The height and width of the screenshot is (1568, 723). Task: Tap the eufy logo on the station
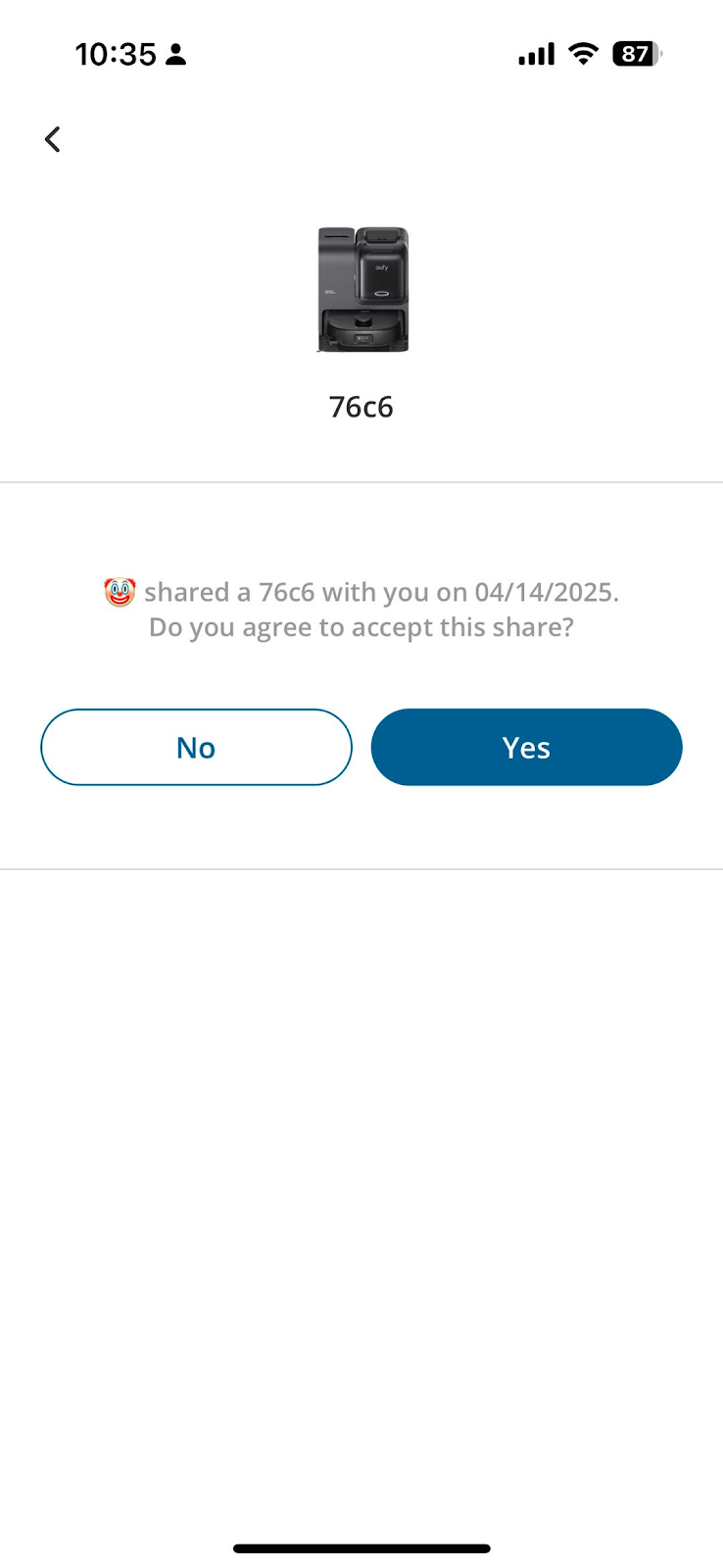(x=381, y=267)
